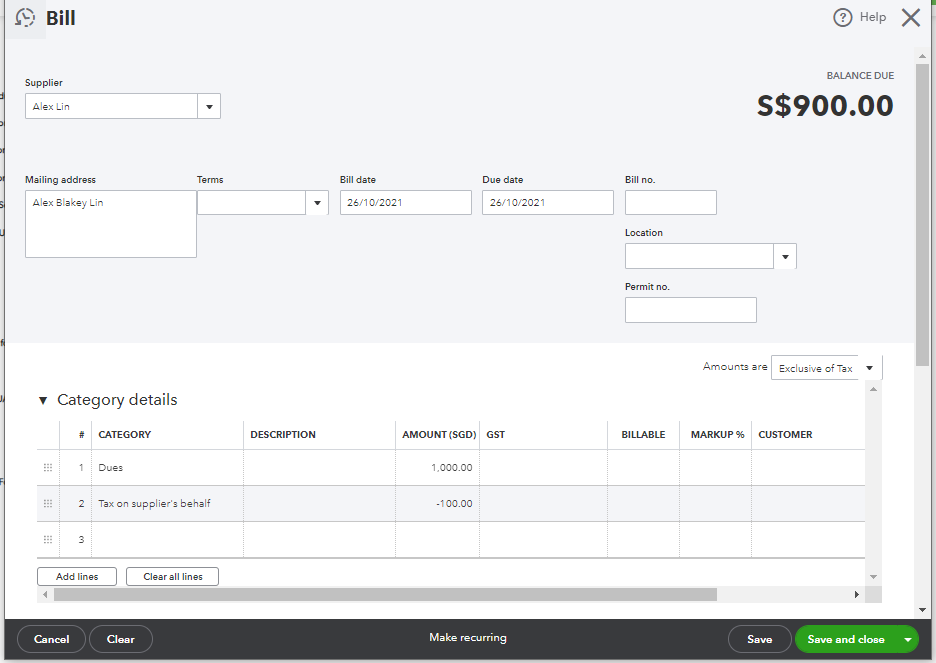Screen dimensions: 936x663
Task: Open the Location dropdown
Action: point(785,256)
